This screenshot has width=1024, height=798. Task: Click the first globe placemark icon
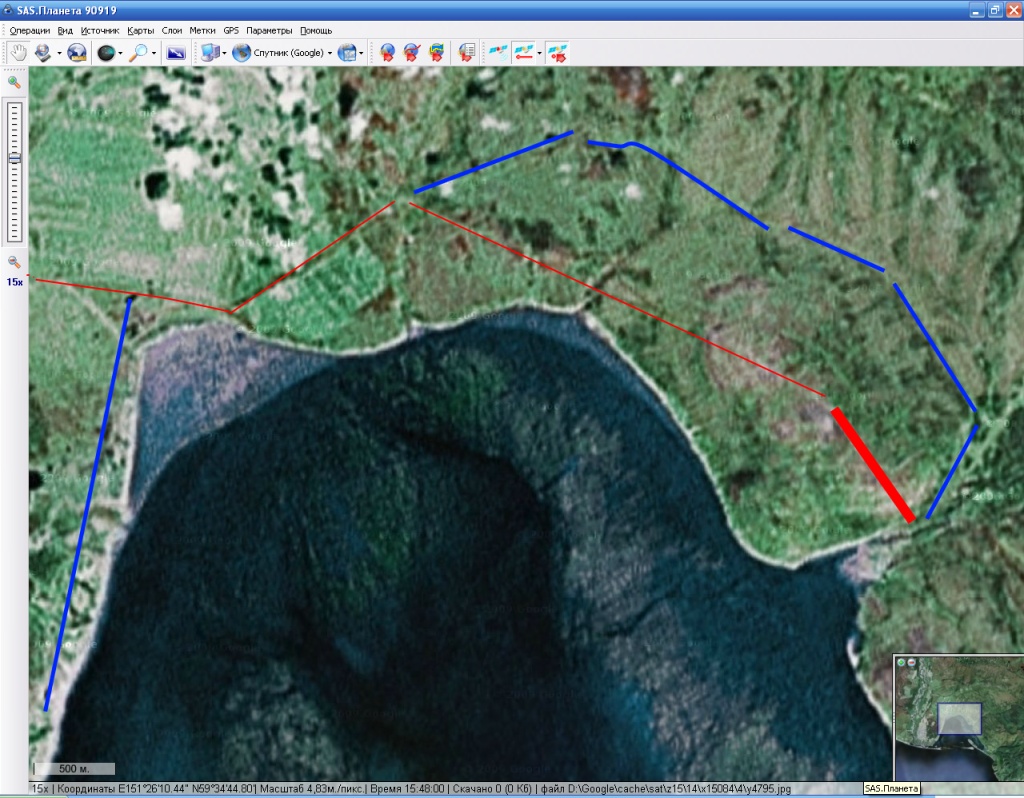pyautogui.click(x=388, y=52)
